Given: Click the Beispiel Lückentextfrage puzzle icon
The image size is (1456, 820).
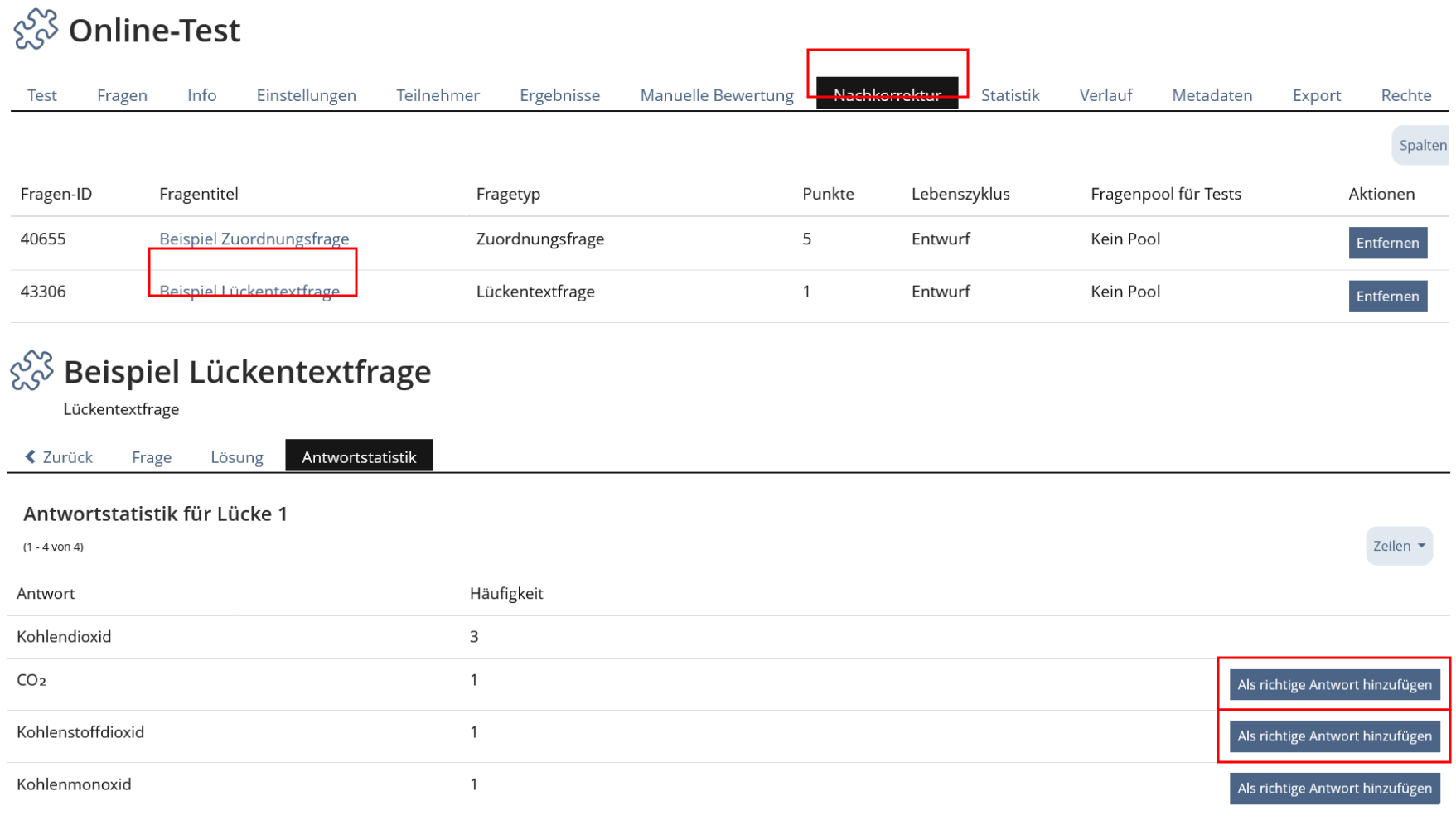Looking at the screenshot, I should (31, 370).
